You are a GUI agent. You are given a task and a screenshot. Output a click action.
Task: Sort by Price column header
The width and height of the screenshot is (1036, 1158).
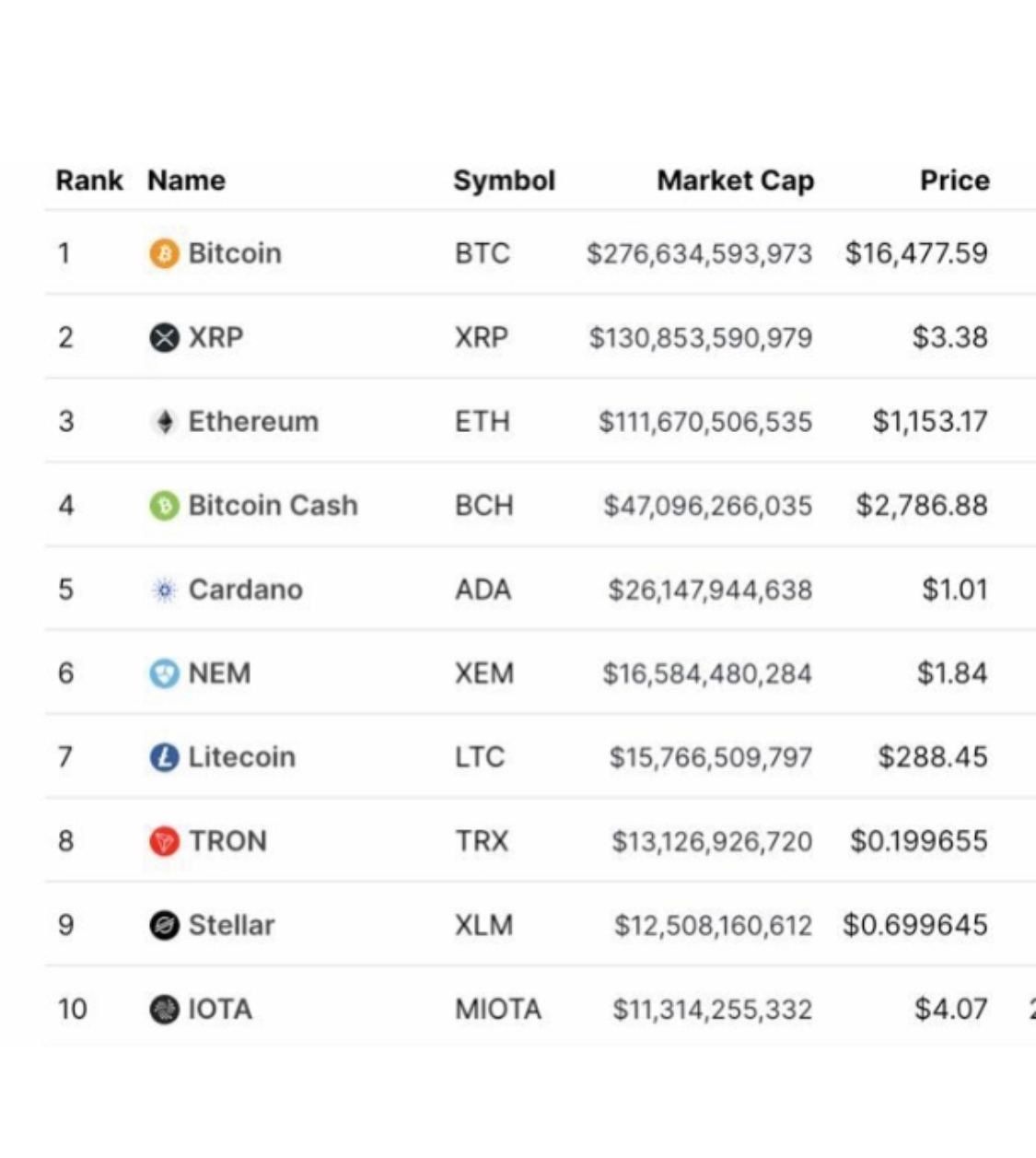(x=954, y=181)
